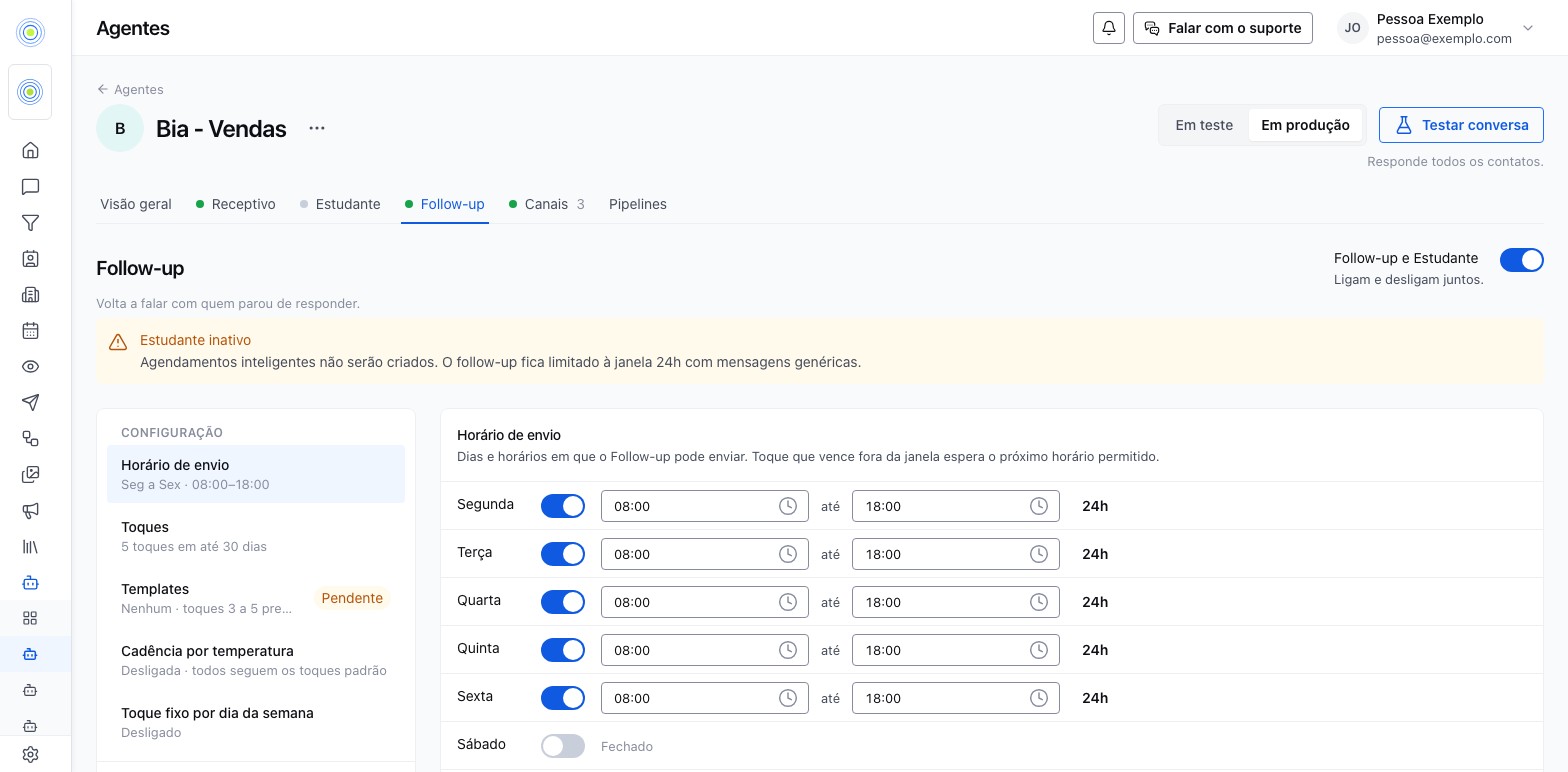Click the megaphone icon in the sidebar
This screenshot has height=772, width=1568.
pos(30,510)
